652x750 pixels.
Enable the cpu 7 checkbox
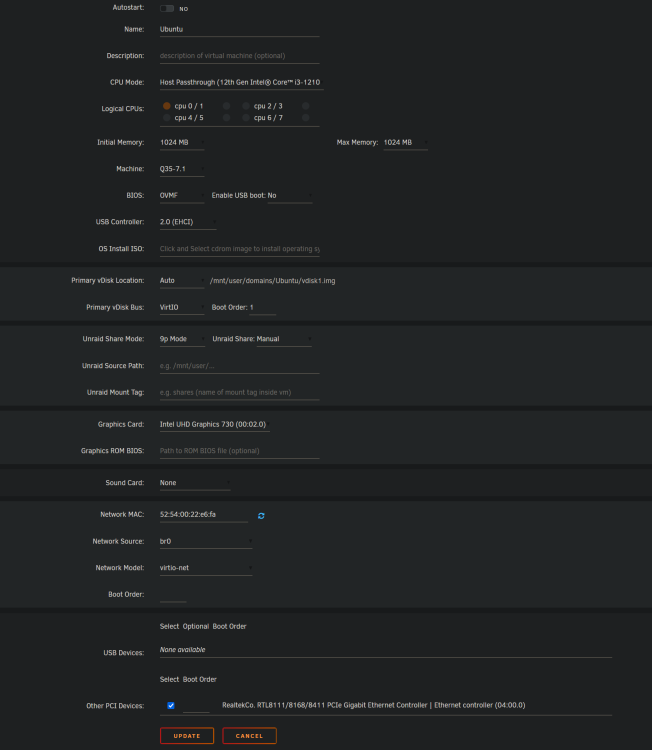coord(306,117)
